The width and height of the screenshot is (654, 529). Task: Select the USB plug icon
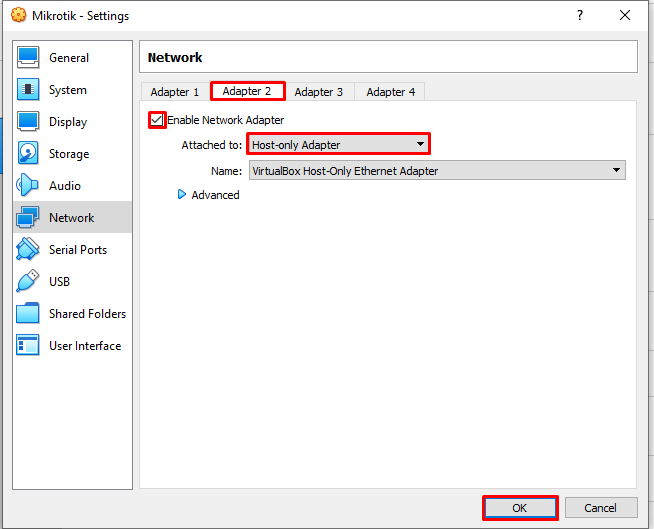point(28,281)
